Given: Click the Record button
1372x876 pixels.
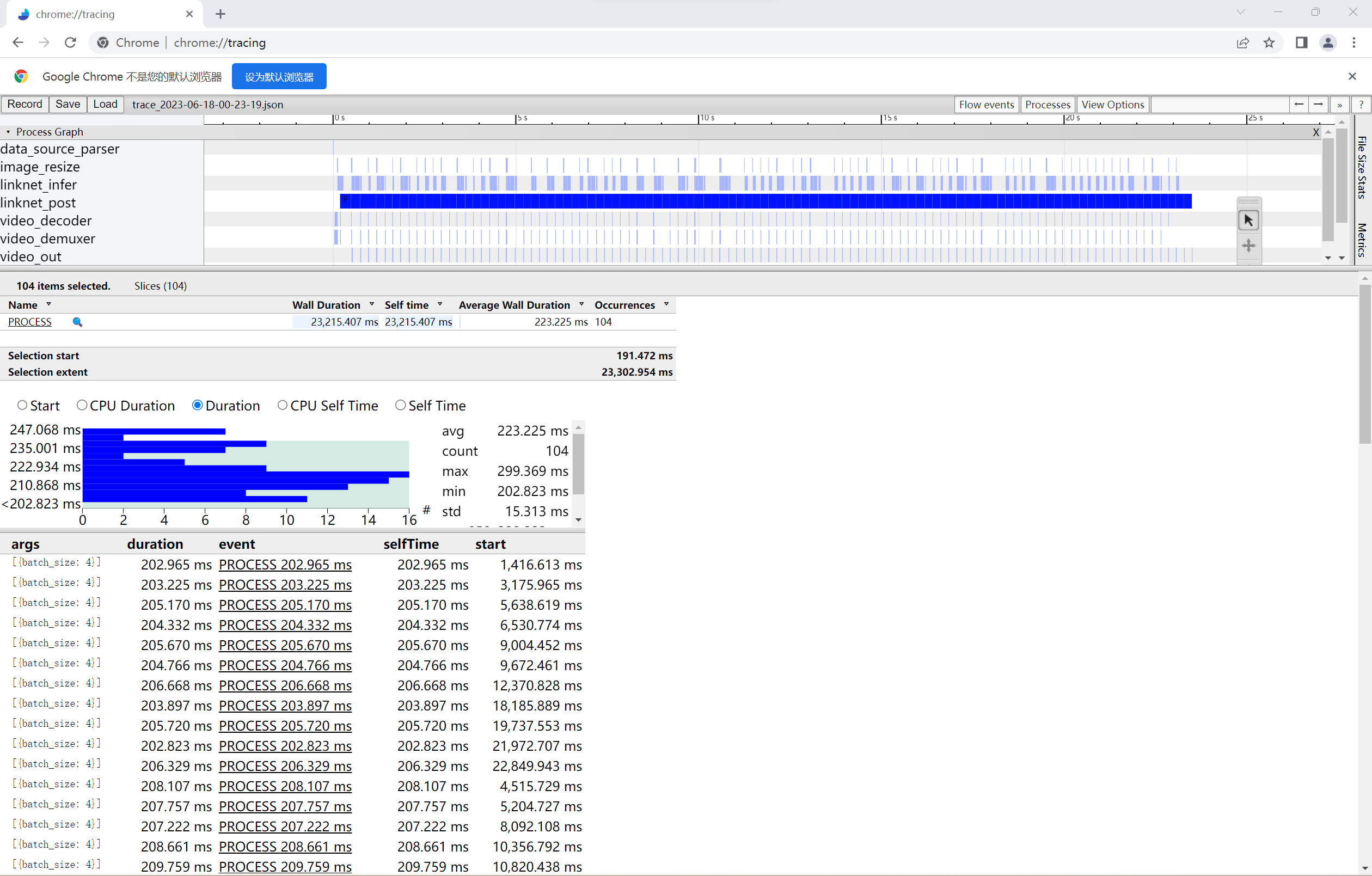Looking at the screenshot, I should click(24, 105).
